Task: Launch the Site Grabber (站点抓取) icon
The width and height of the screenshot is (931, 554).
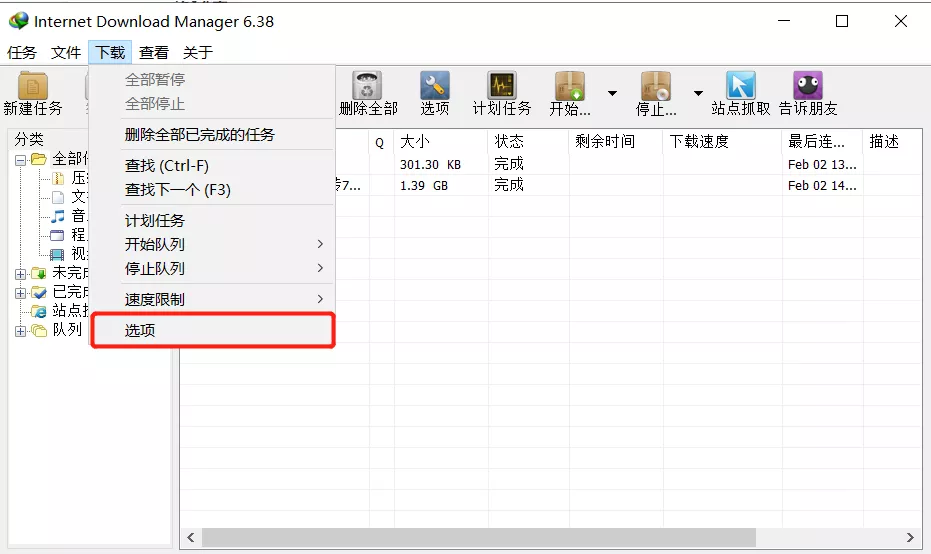Action: pos(740,86)
